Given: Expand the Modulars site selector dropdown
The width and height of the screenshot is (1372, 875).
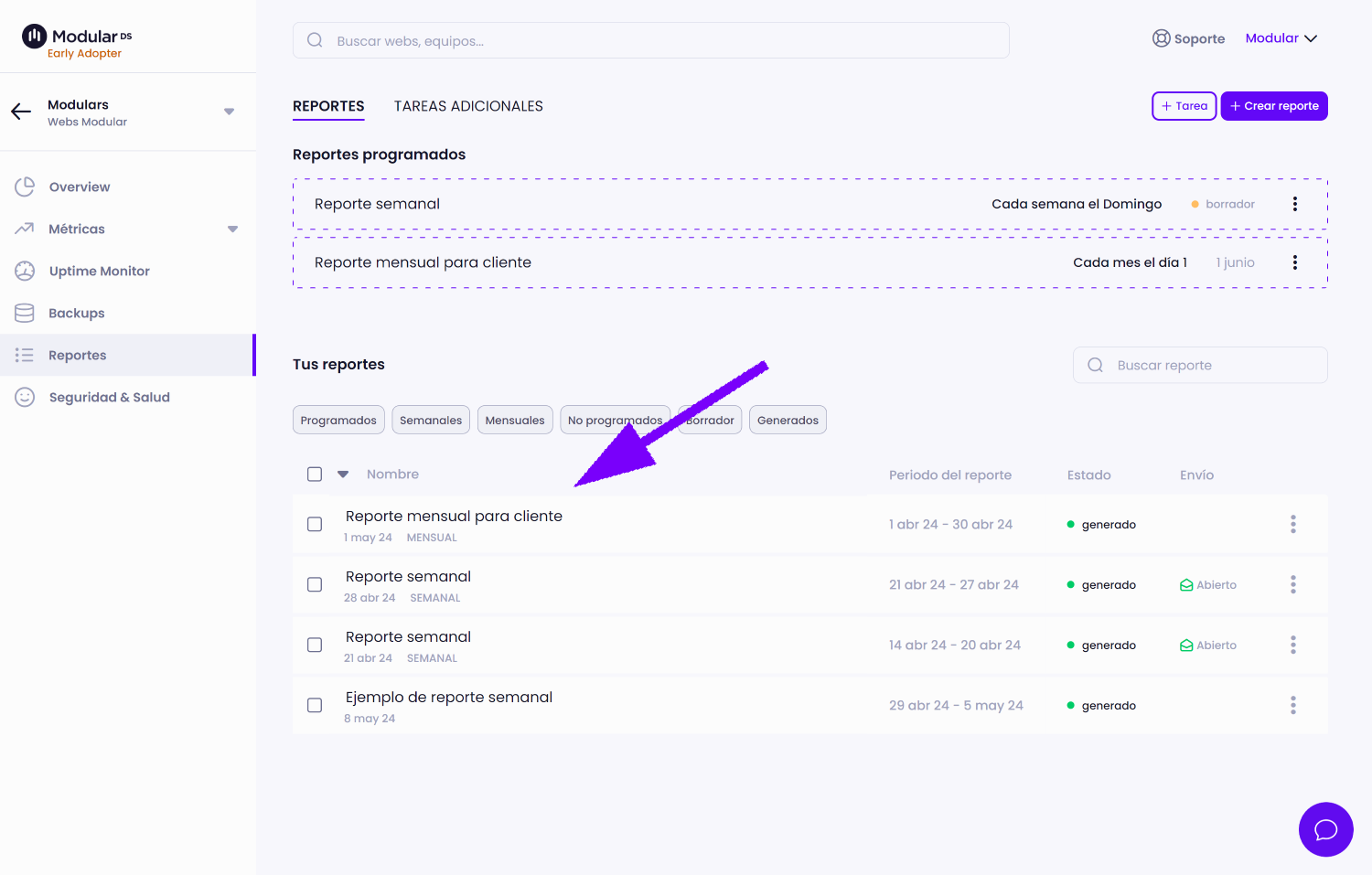Looking at the screenshot, I should click(x=230, y=112).
